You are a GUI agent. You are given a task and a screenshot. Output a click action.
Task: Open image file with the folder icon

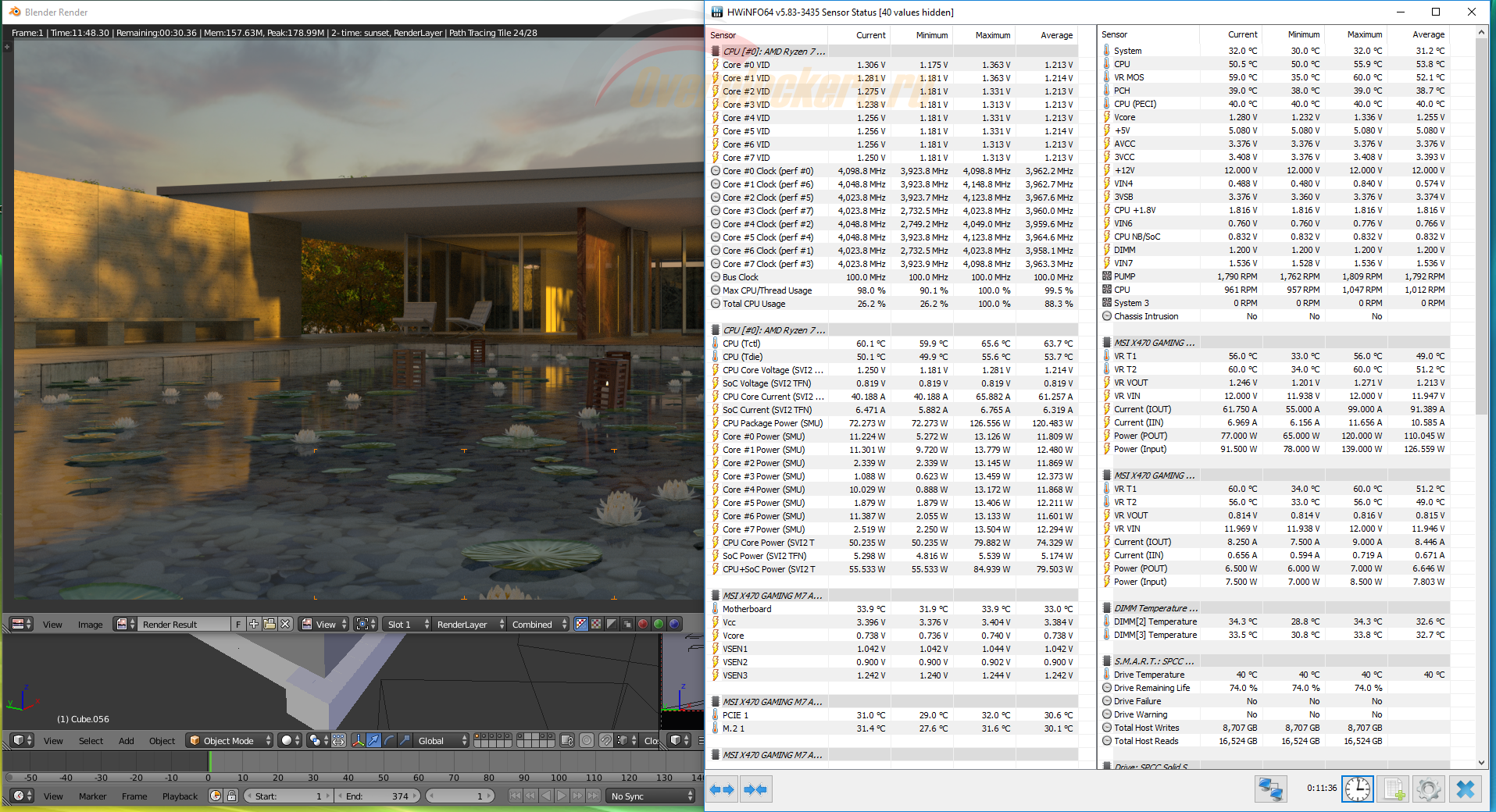click(270, 624)
